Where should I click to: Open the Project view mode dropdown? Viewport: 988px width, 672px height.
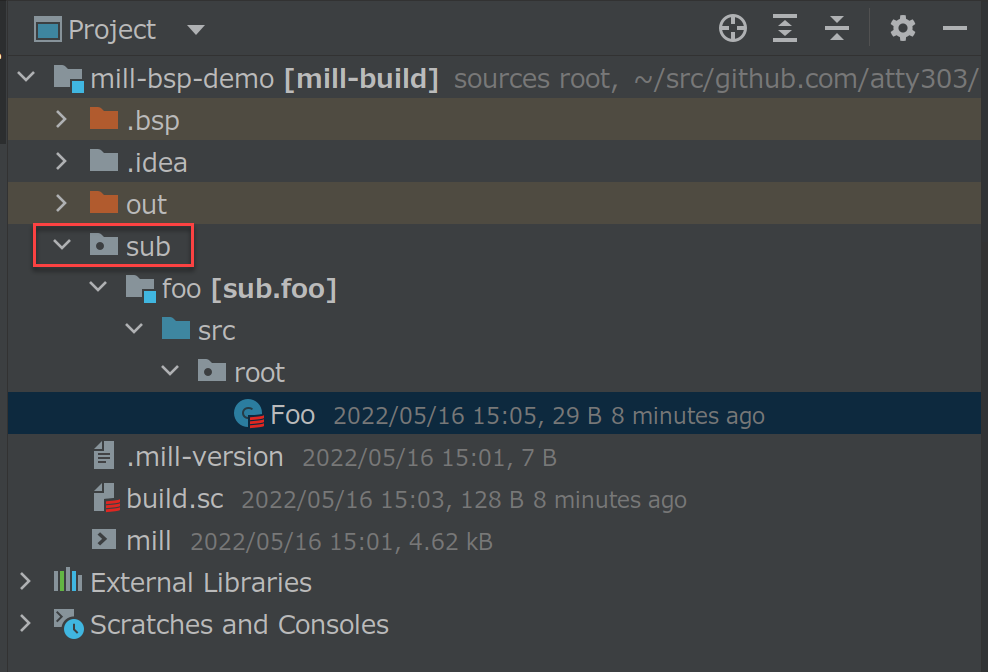196,28
